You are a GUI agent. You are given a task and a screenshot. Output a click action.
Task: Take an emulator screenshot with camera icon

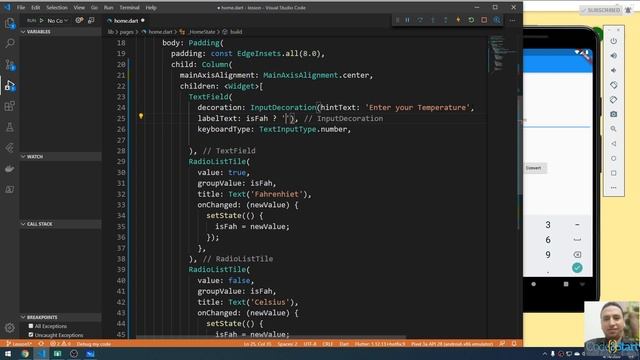(x=613, y=114)
